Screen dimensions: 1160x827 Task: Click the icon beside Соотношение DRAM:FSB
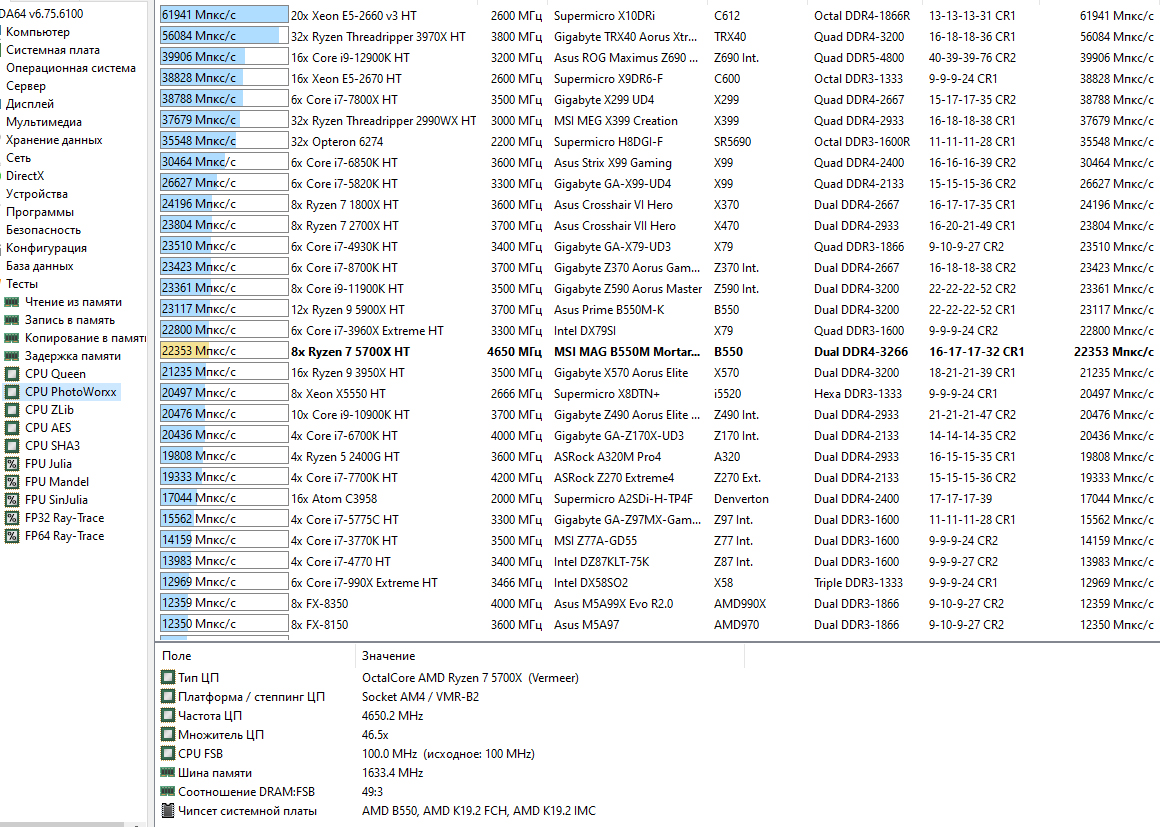click(168, 791)
